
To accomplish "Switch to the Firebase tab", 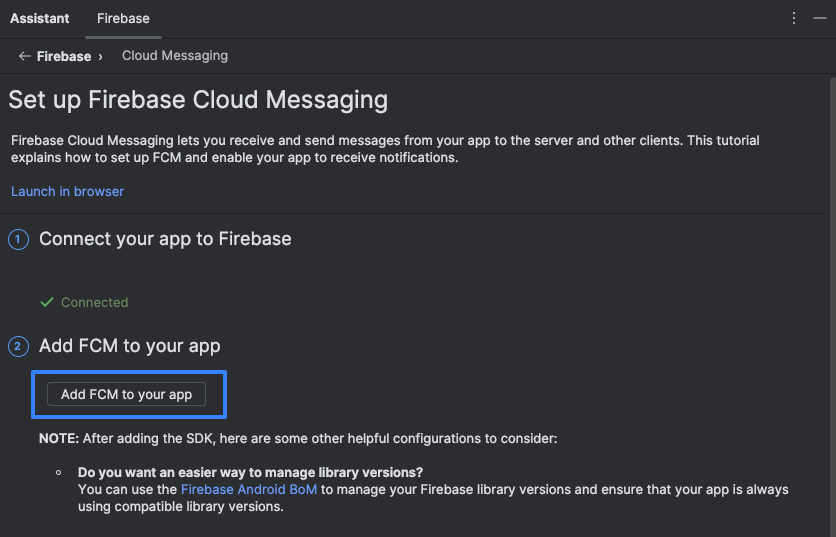I will (123, 19).
